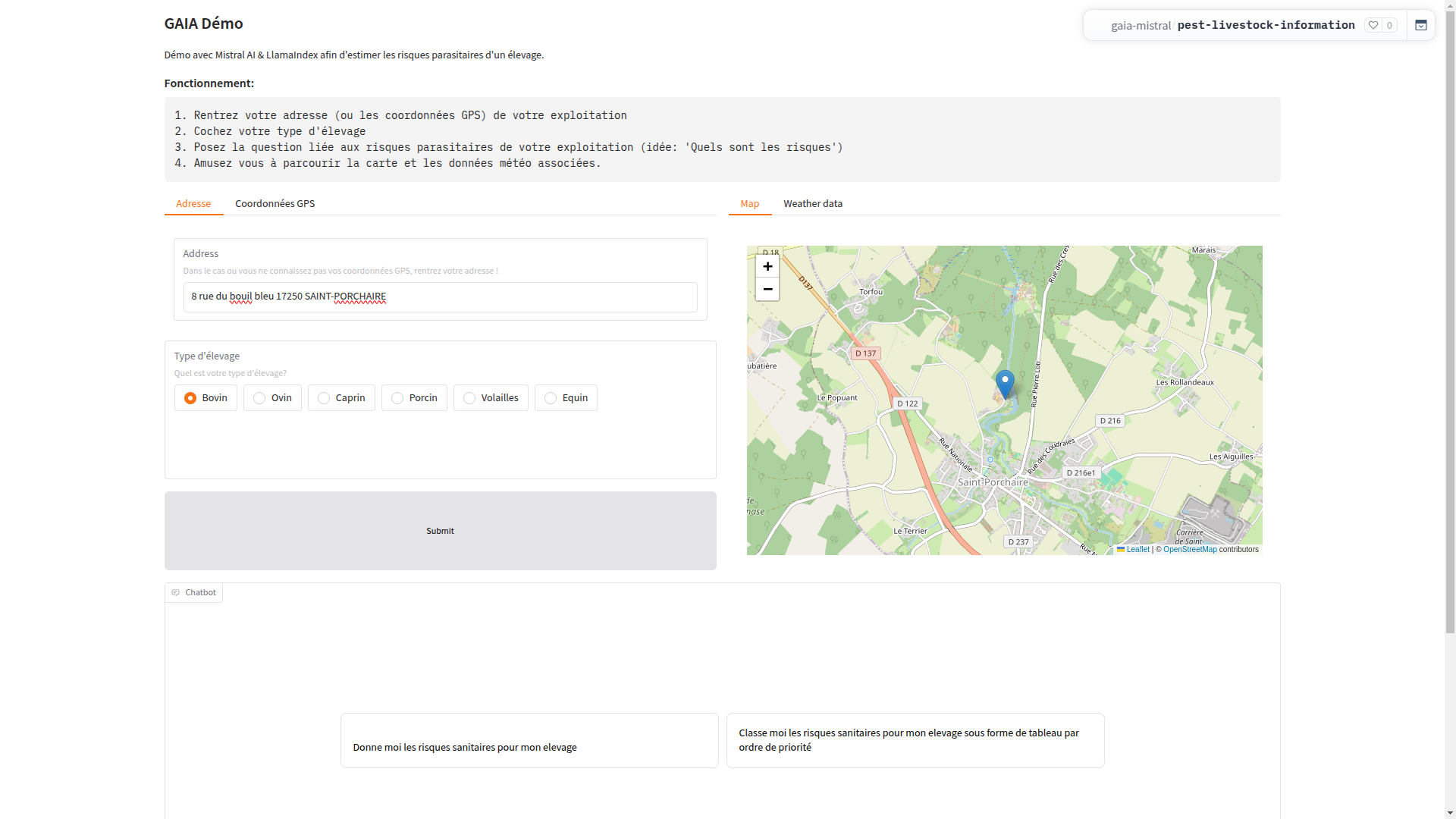Click Les Rollandeaux place label
Screen dimensions: 1456x819
click(1185, 382)
